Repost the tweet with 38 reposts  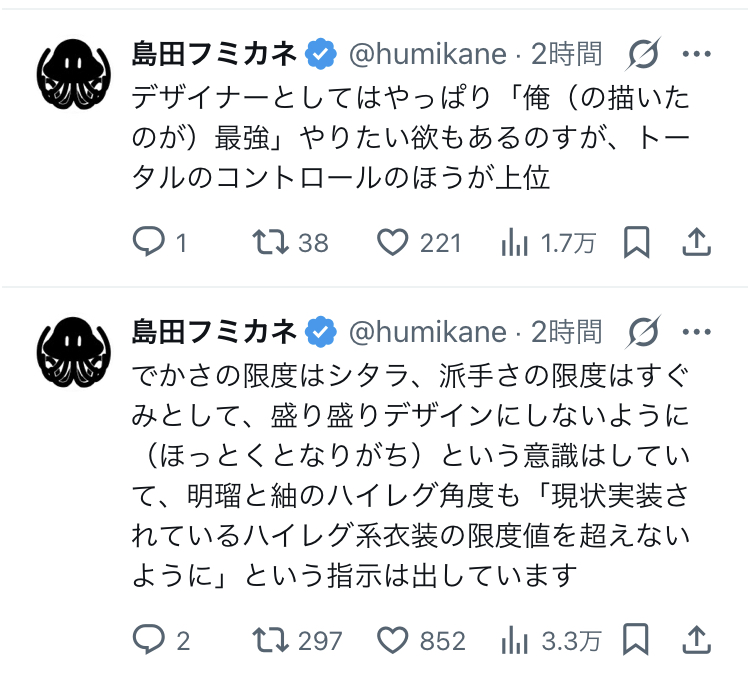tap(270, 242)
